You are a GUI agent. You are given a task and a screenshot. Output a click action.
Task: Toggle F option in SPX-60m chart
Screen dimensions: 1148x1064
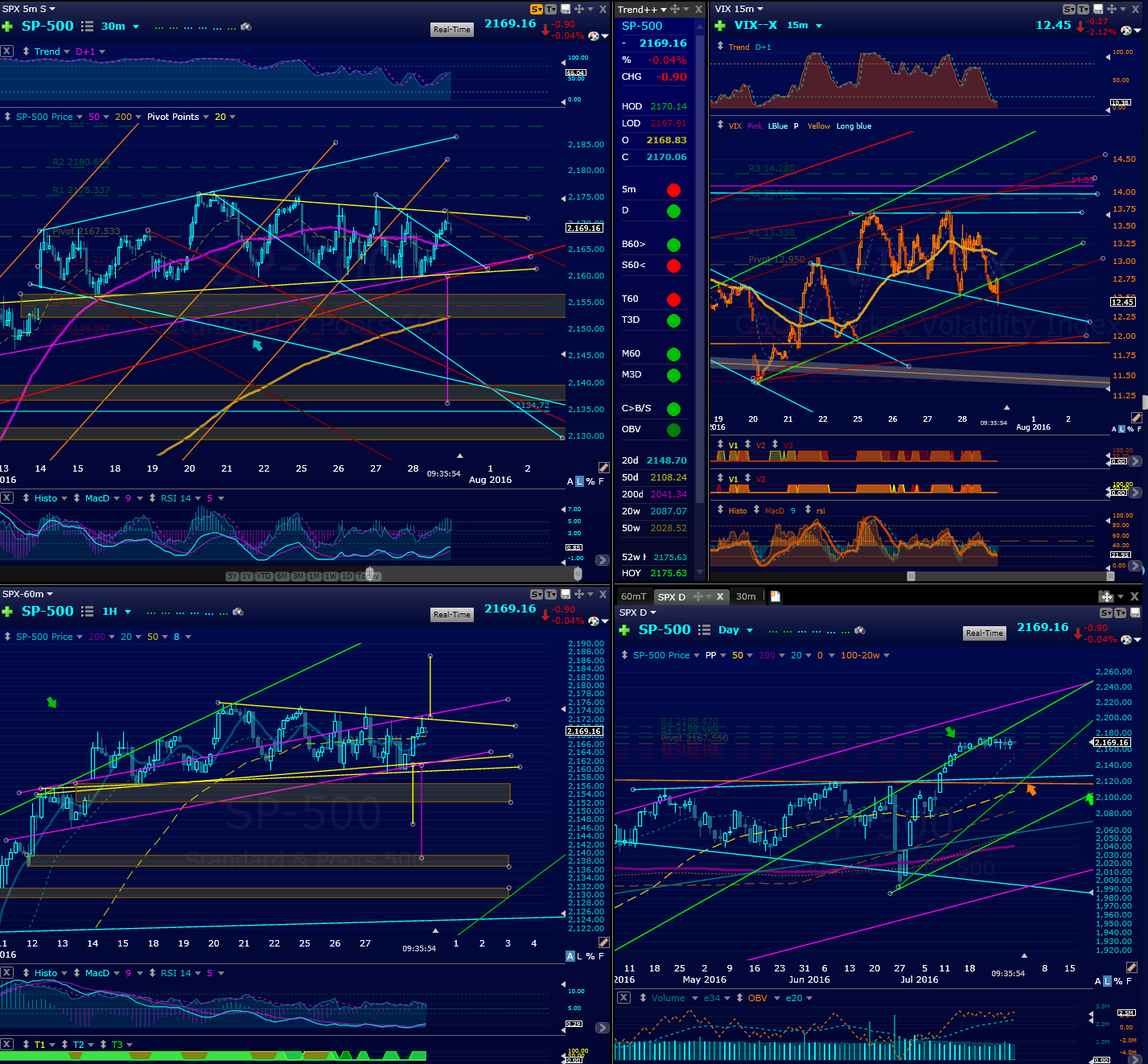pyautogui.click(x=601, y=956)
